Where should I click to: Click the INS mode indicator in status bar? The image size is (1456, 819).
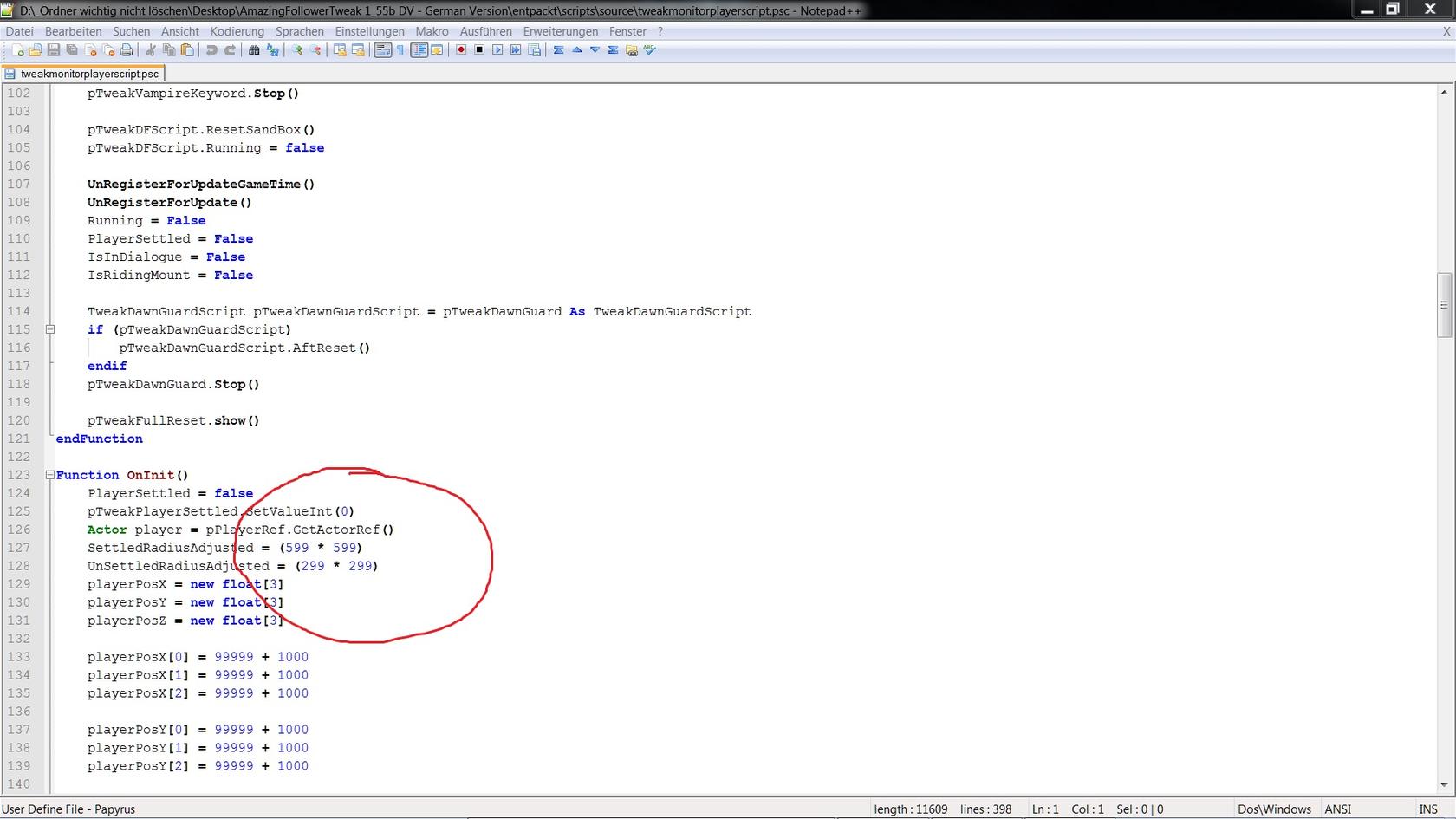pos(1427,809)
